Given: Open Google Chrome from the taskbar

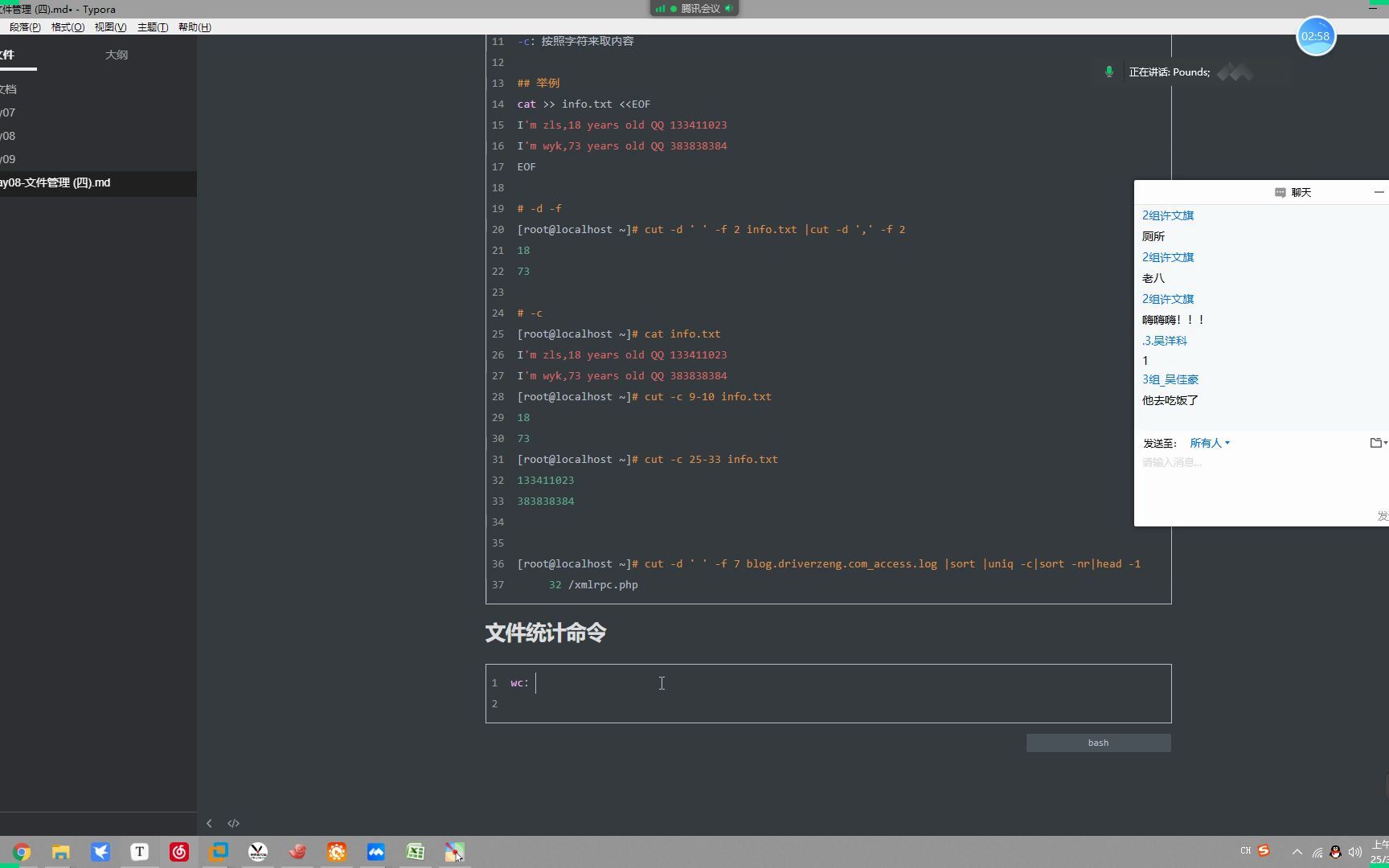Looking at the screenshot, I should [22, 852].
